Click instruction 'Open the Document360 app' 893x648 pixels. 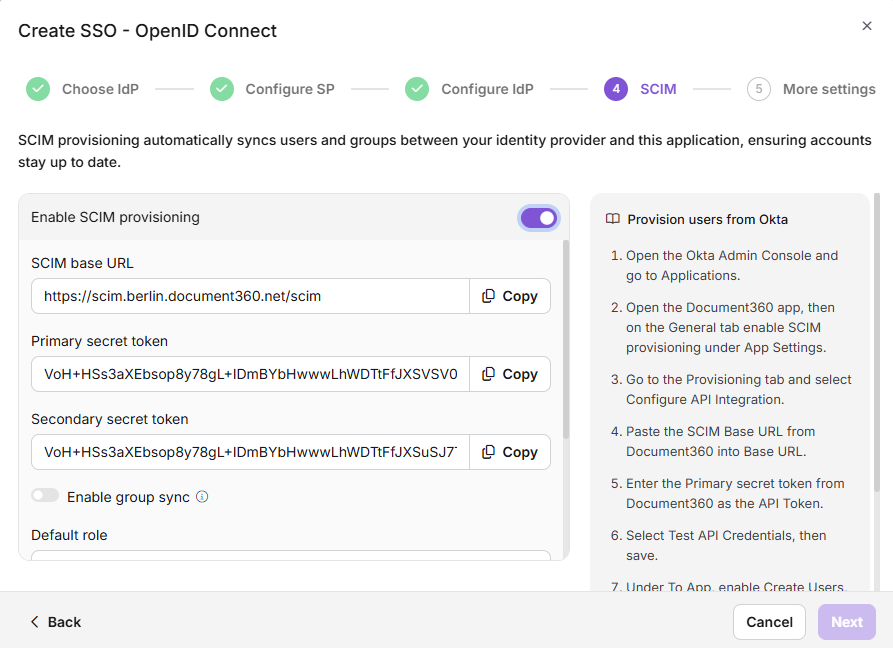click(x=730, y=327)
